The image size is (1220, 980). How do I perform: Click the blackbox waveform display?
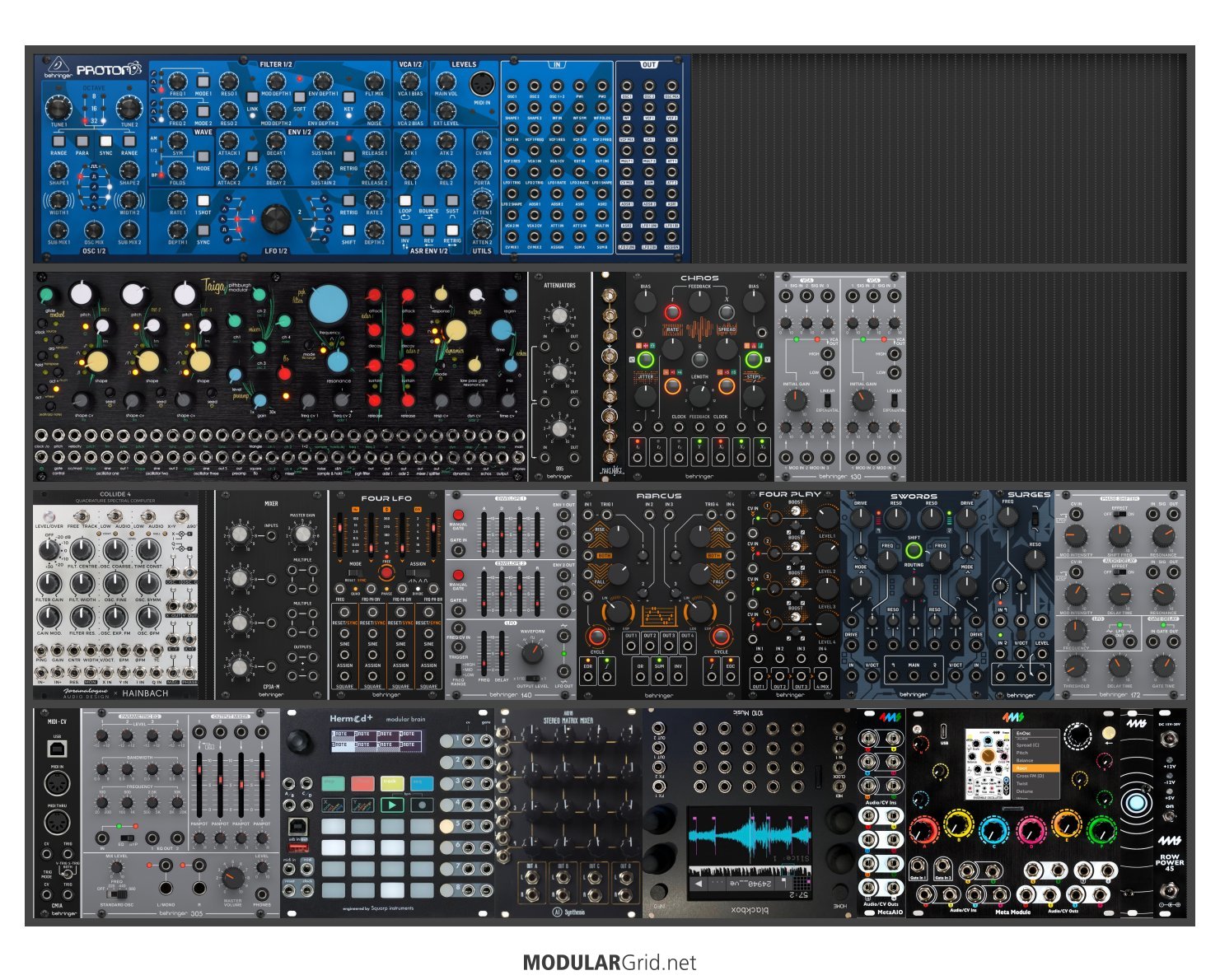[749, 836]
